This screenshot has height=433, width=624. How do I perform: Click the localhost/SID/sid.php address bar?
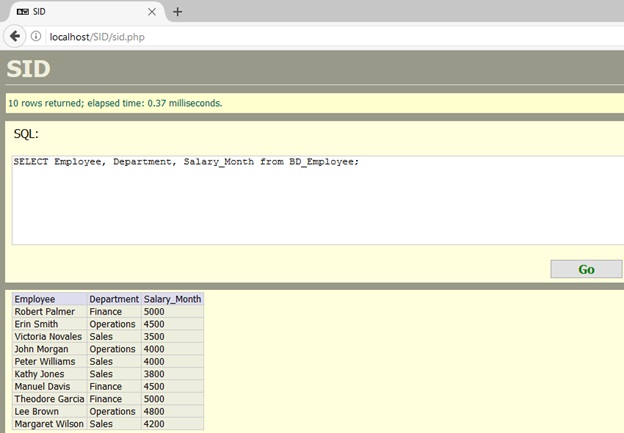tap(334, 37)
